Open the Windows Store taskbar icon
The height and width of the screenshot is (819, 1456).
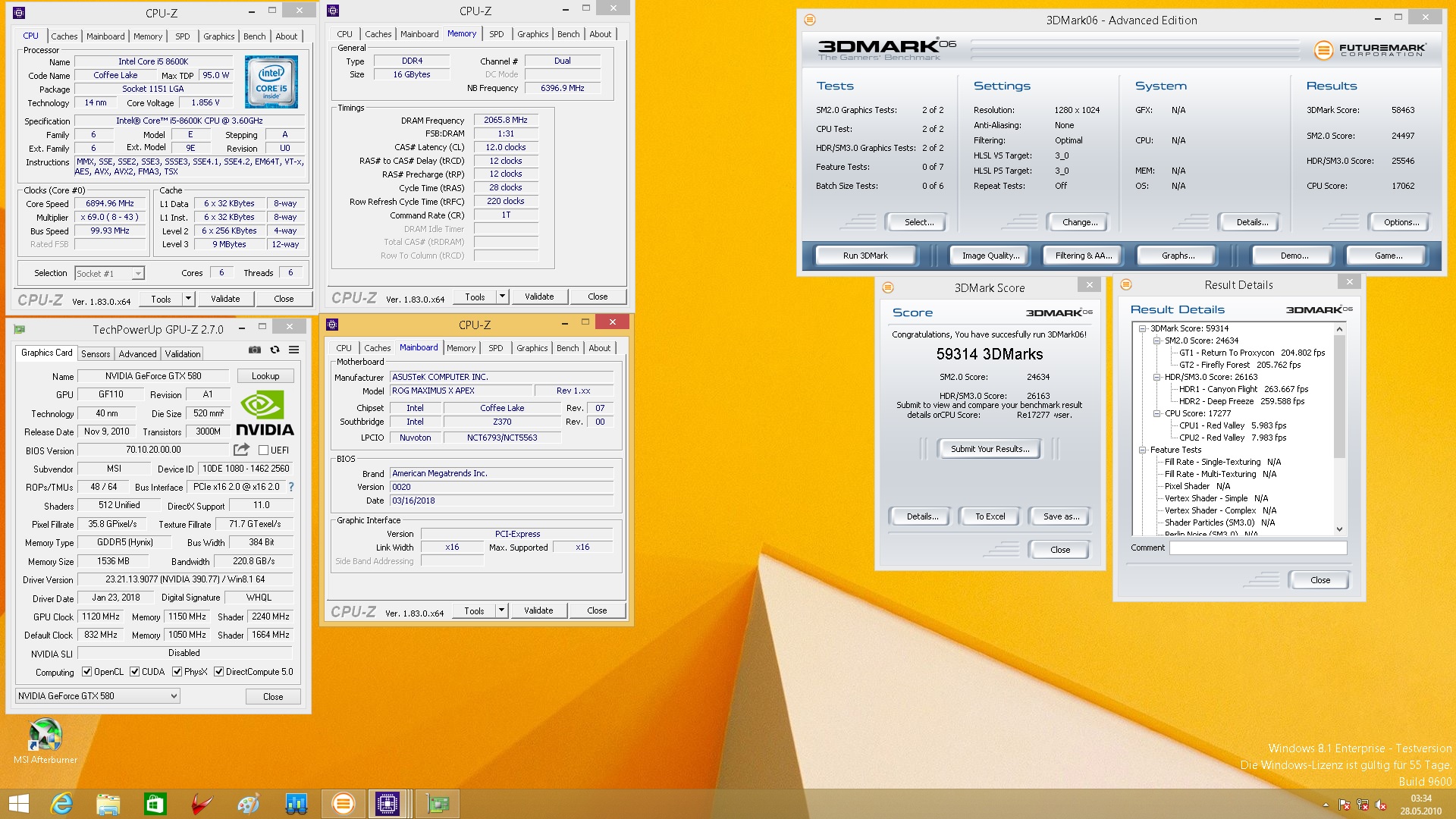[155, 804]
